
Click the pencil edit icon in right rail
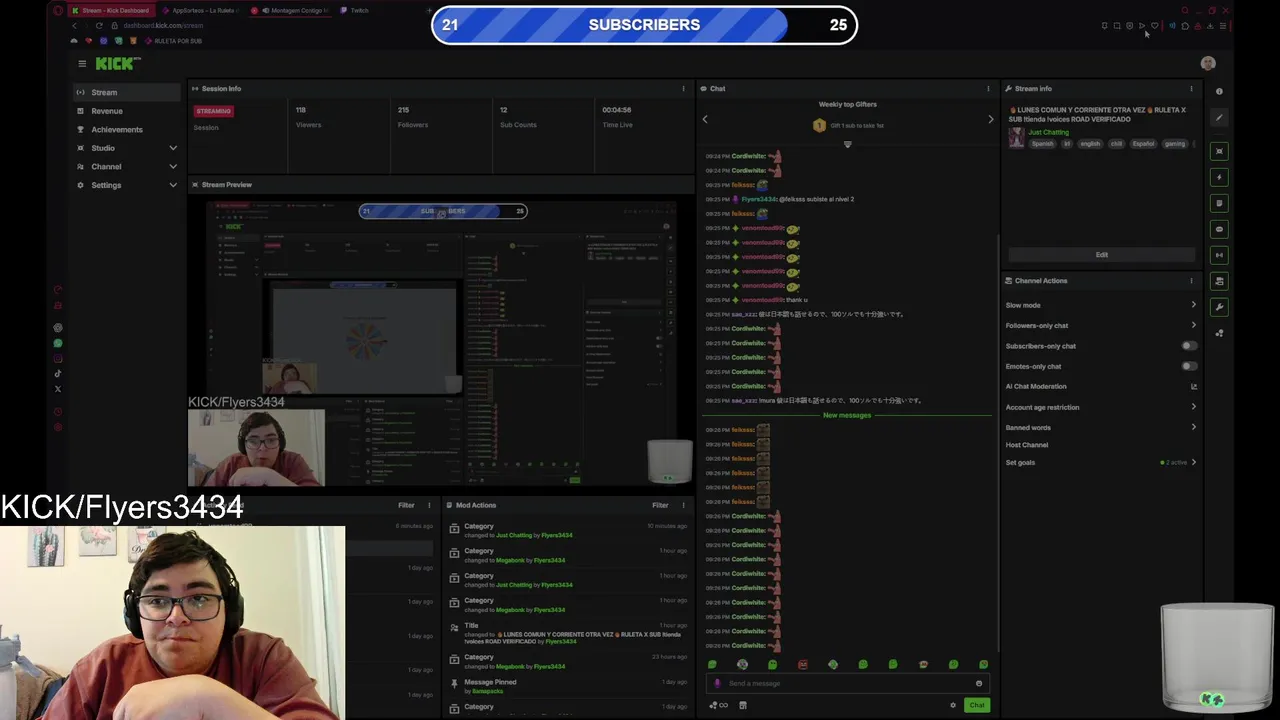[1219, 117]
